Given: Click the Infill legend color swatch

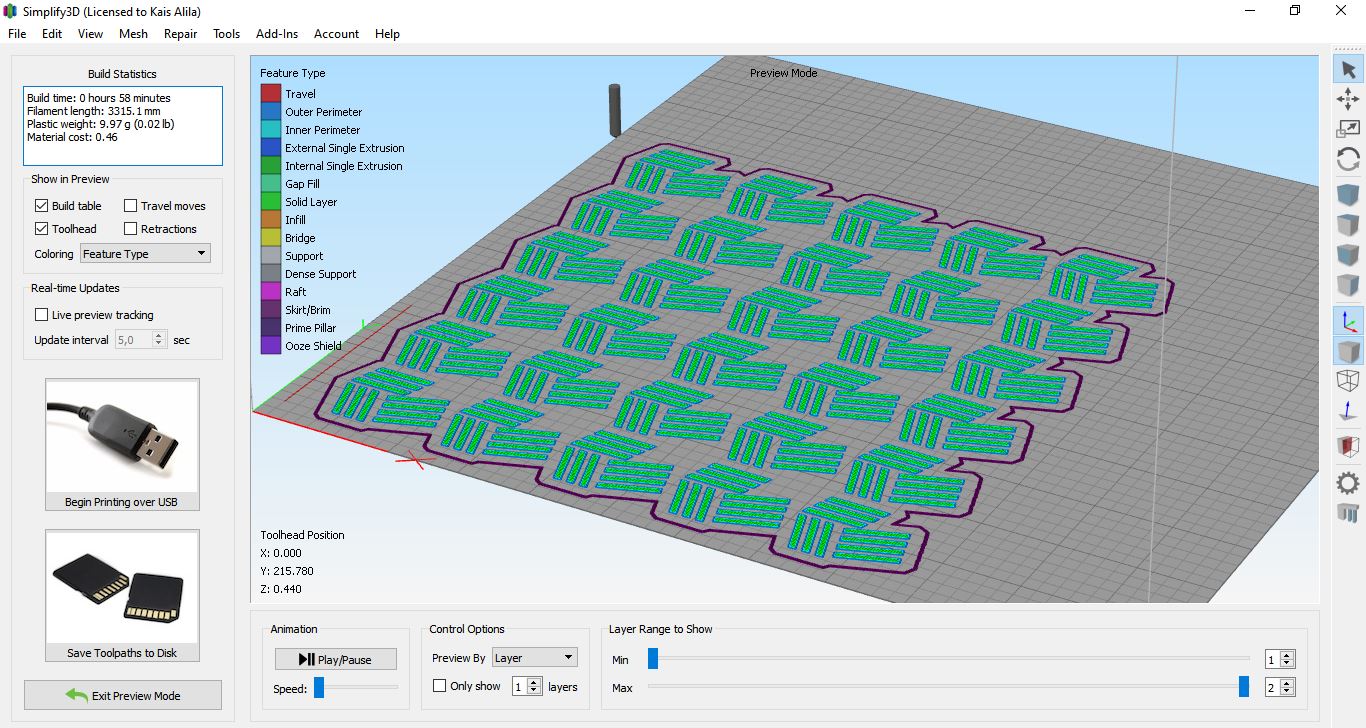Looking at the screenshot, I should pos(270,220).
